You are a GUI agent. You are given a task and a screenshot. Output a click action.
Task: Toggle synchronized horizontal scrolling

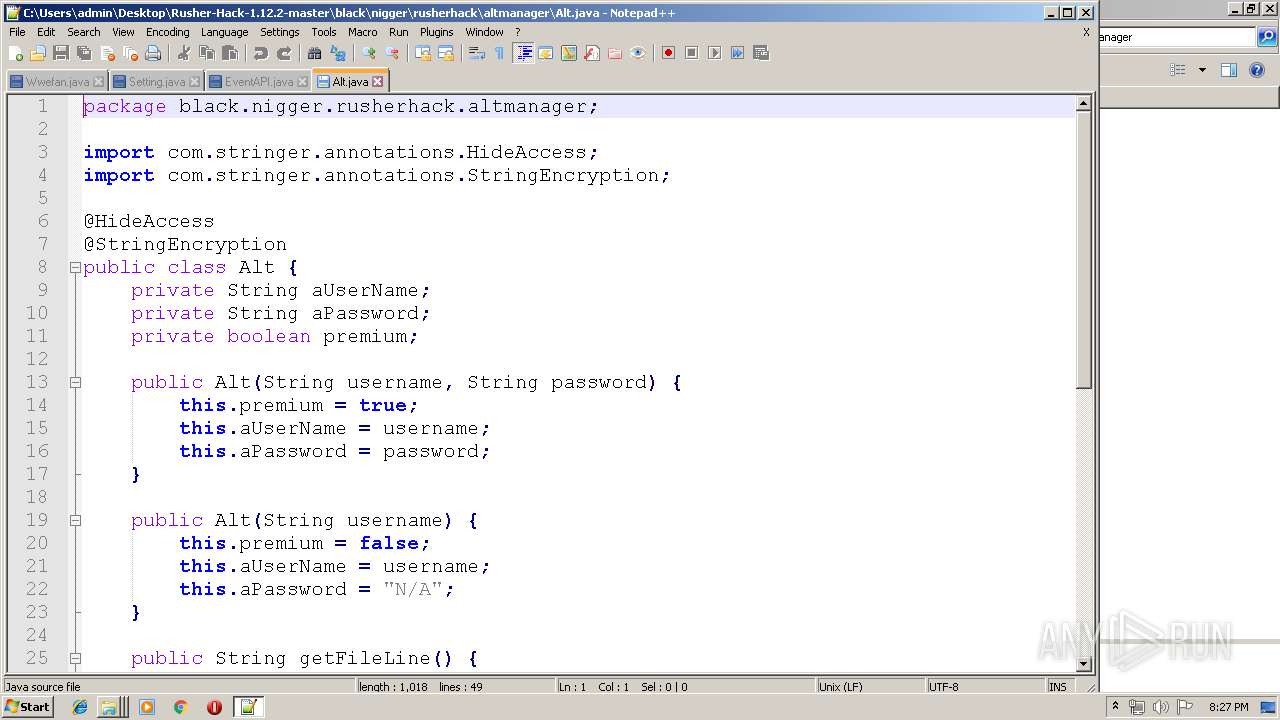point(446,53)
